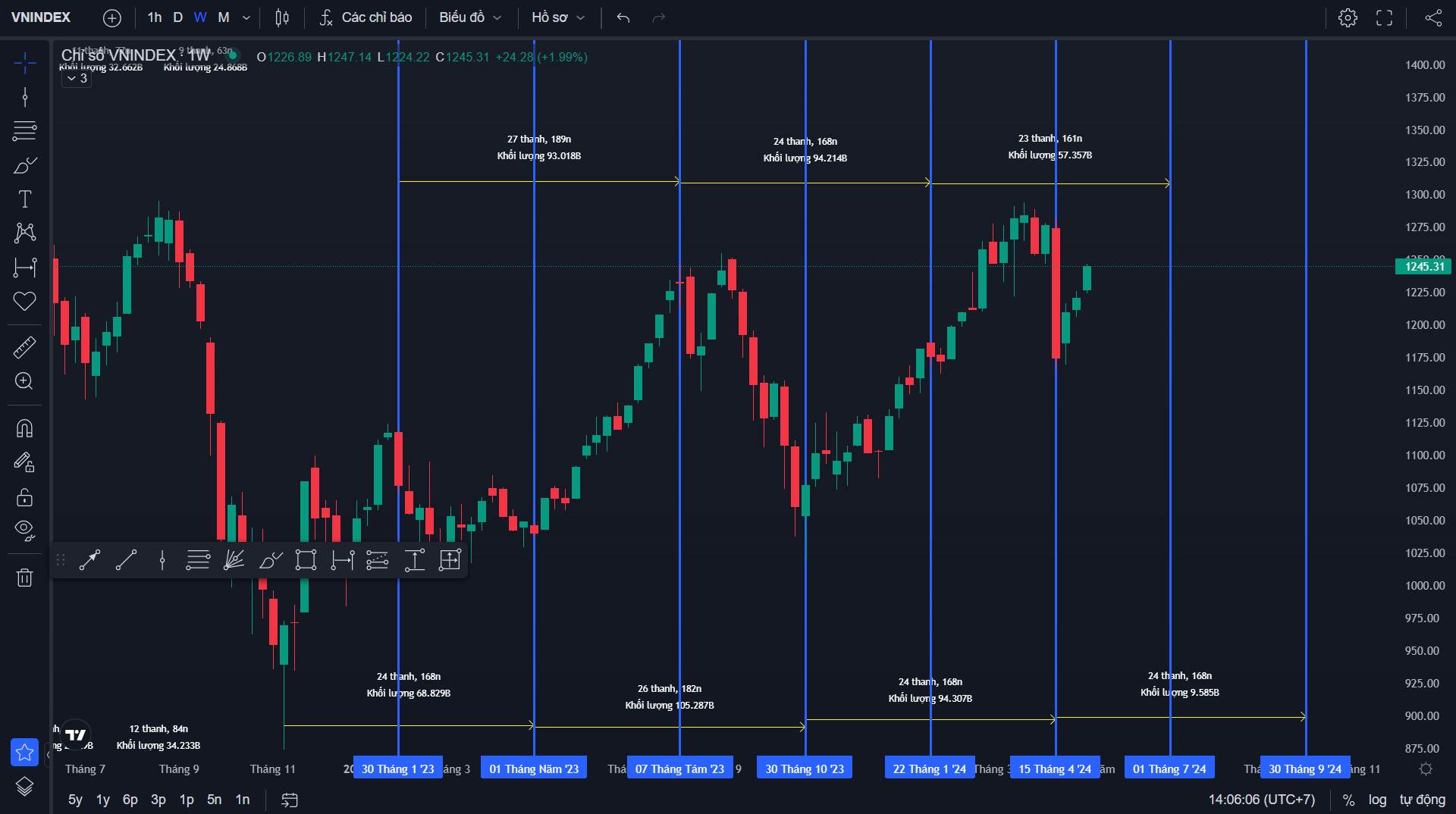Share the chart snapshot
Image resolution: width=1456 pixels, height=814 pixels.
click(1433, 17)
